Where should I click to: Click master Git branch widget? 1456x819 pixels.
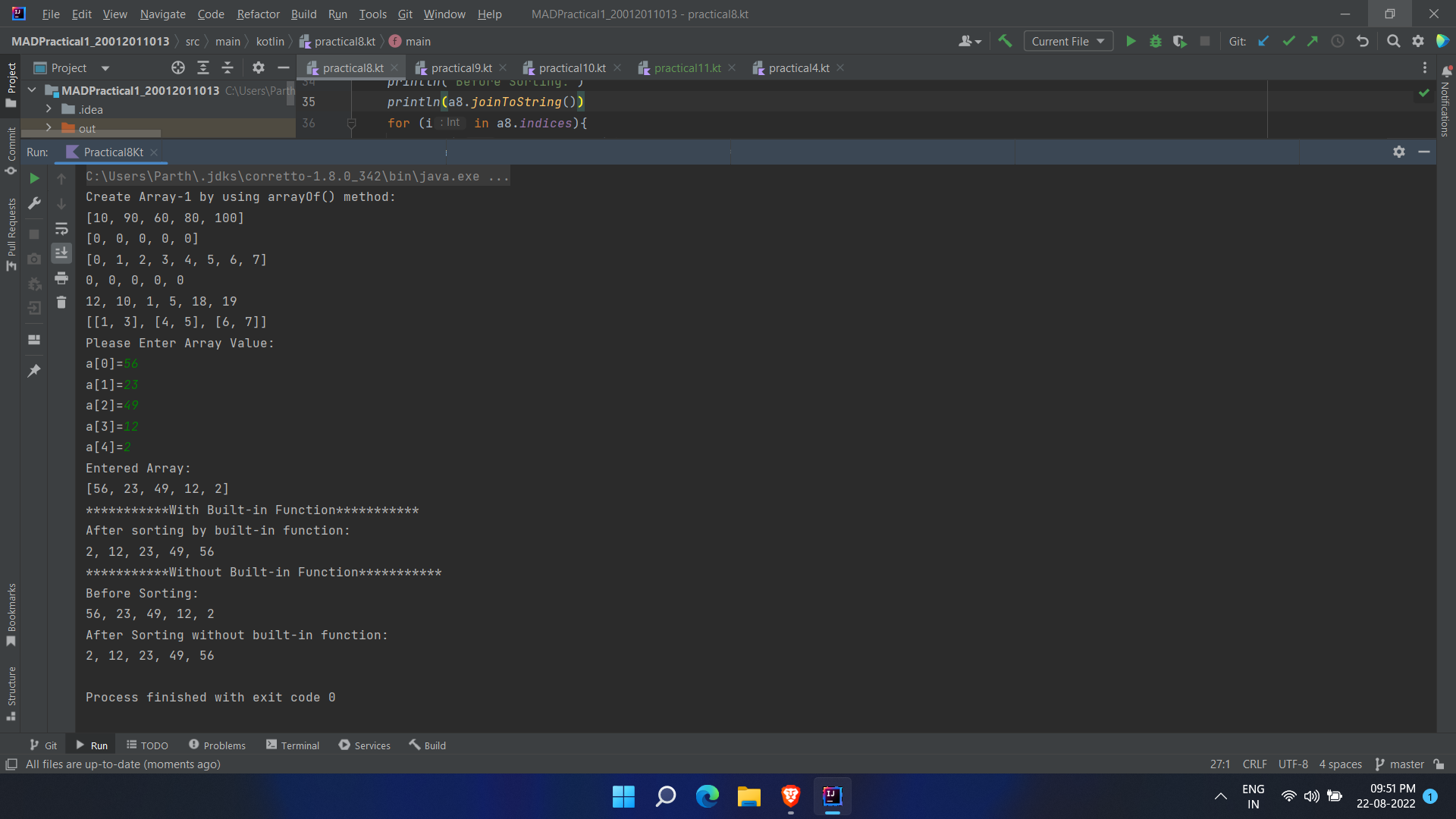1400,764
